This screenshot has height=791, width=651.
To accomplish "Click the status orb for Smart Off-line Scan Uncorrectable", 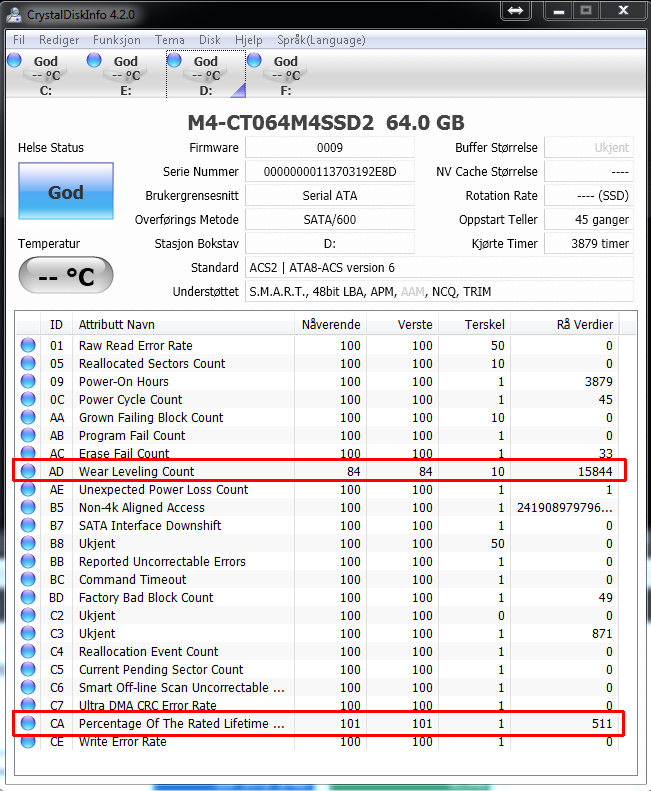I will 28,687.
